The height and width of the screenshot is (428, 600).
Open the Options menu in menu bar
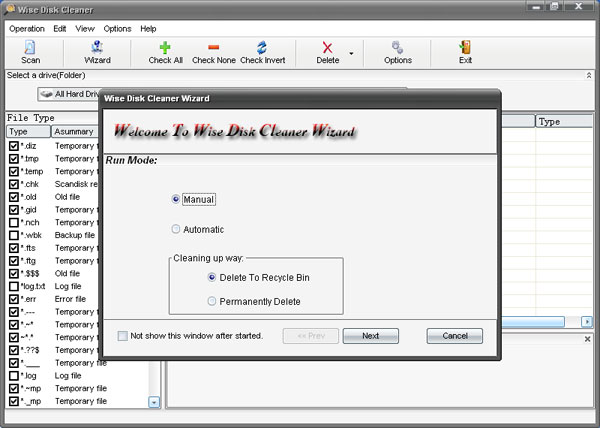(117, 29)
